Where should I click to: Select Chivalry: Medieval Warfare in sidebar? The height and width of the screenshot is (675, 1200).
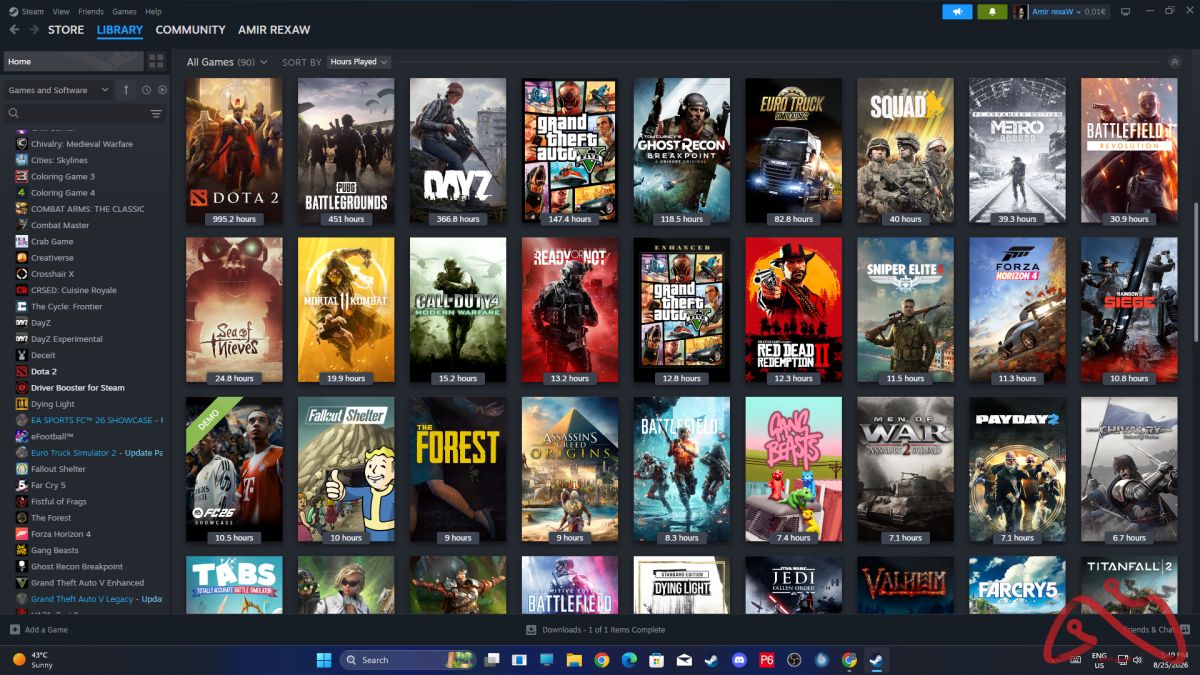click(x=82, y=144)
